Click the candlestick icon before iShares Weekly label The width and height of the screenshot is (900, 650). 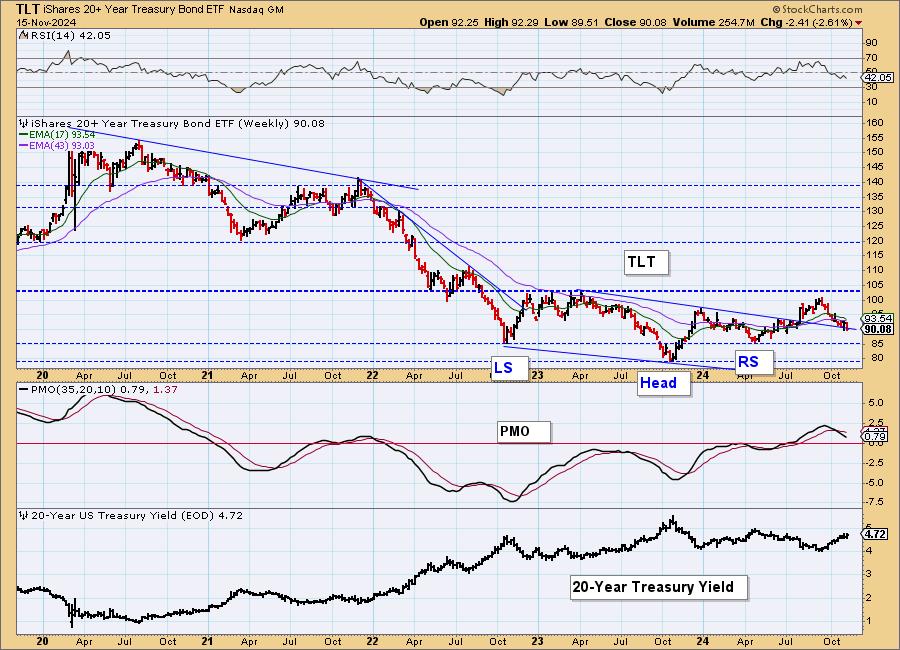pos(24,123)
